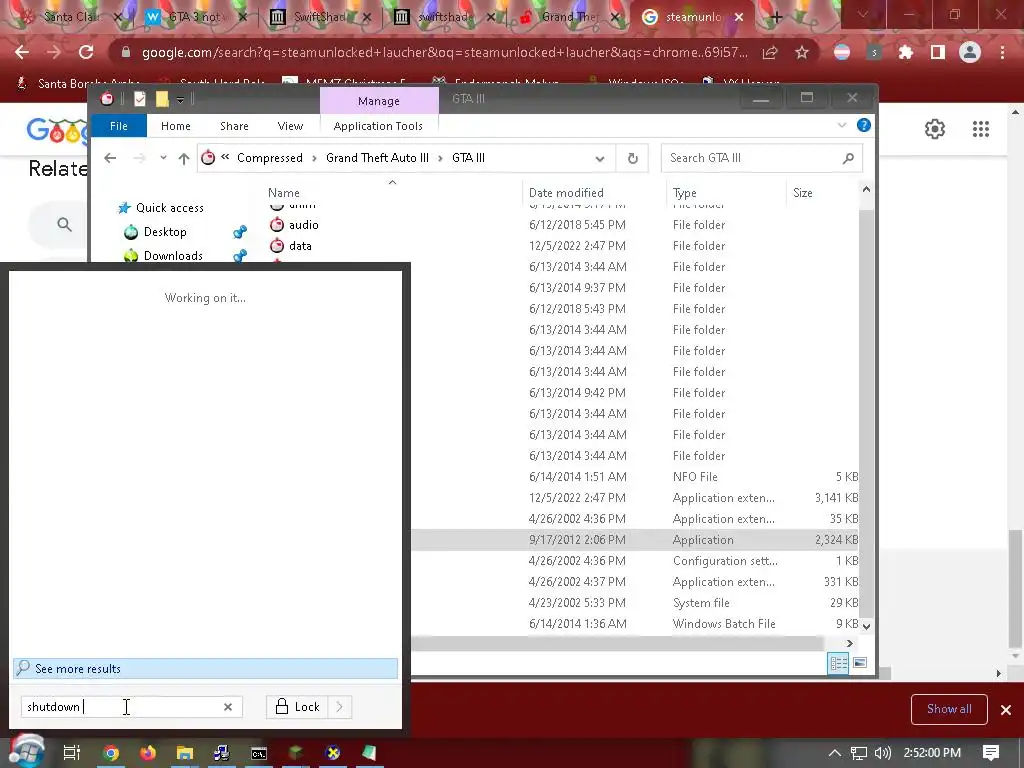This screenshot has height=768, width=1024.
Task: Launch Firefox from the taskbar
Action: coord(148,753)
